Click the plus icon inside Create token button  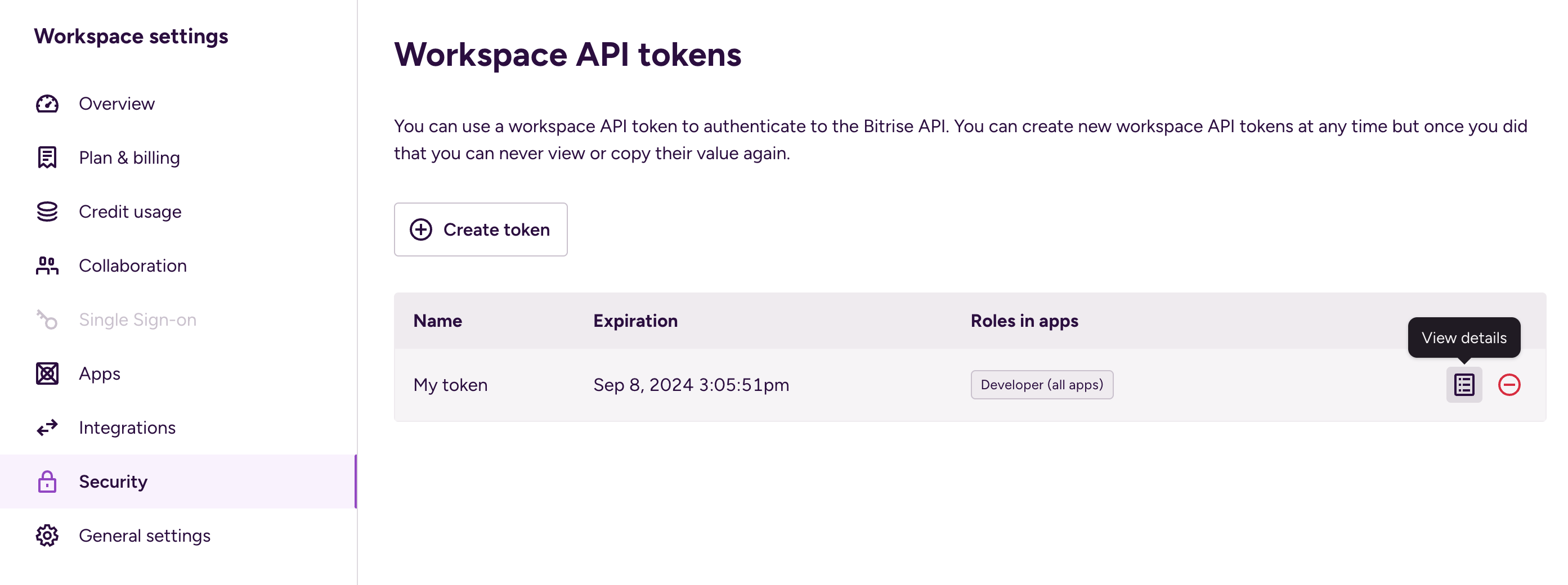tap(420, 230)
